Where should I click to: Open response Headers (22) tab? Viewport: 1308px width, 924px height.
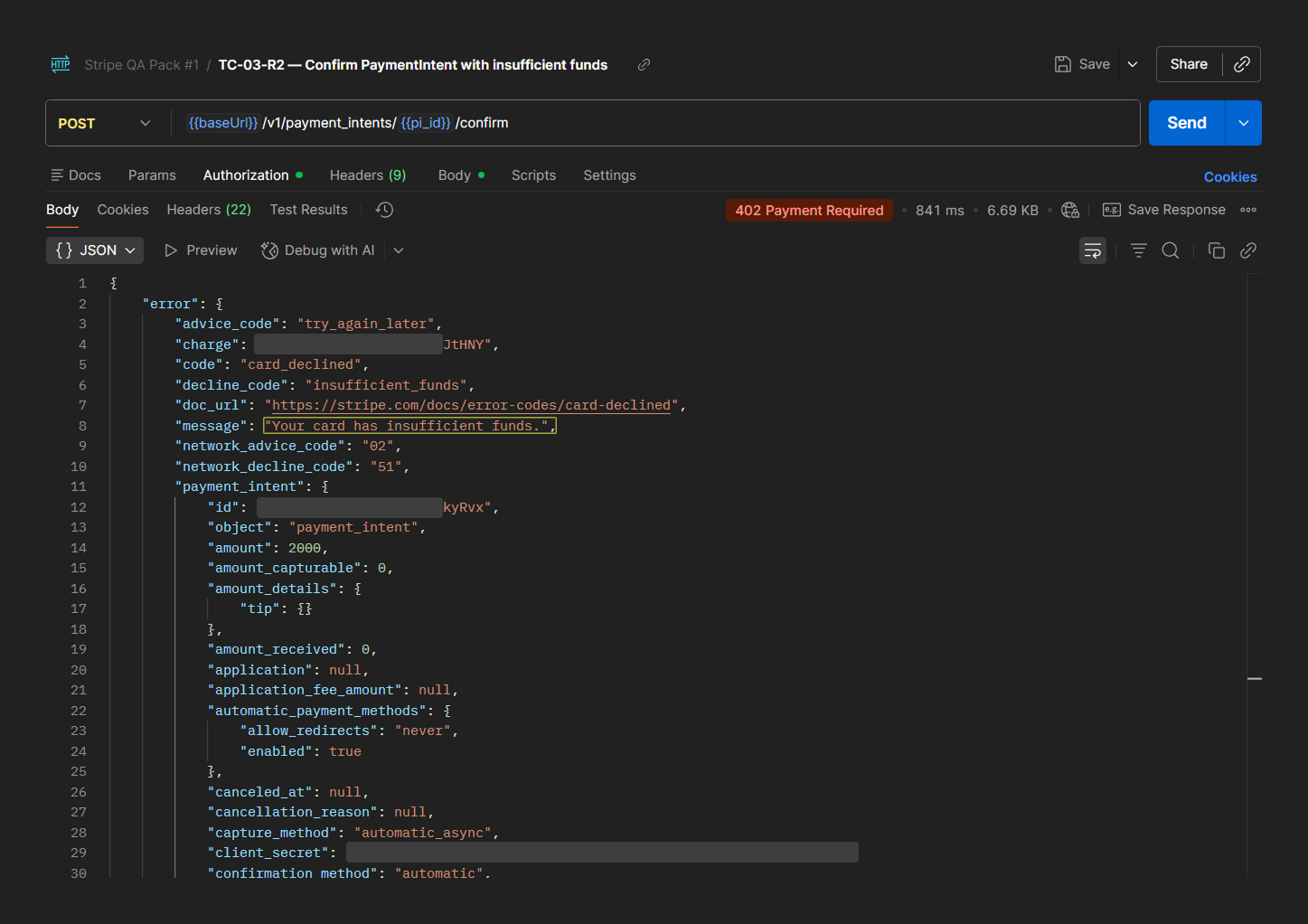point(209,210)
